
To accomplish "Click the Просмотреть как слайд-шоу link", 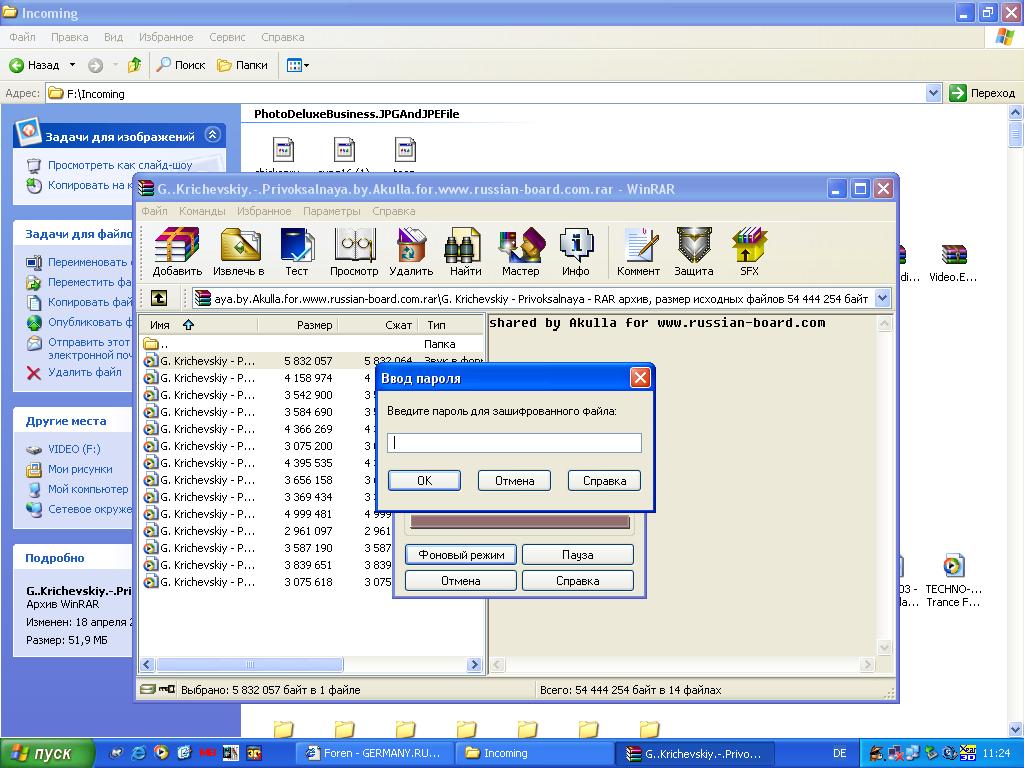I will (x=120, y=165).
